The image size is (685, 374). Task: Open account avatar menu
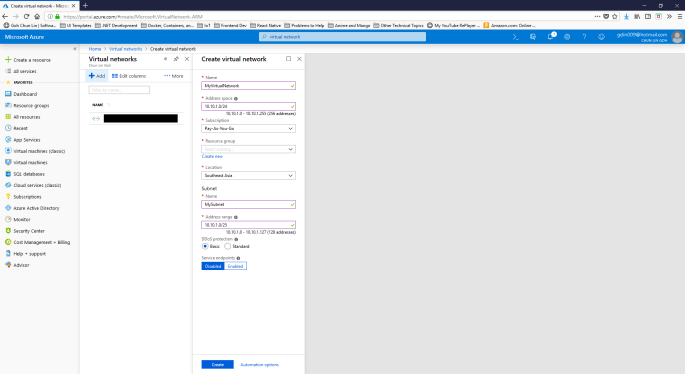[x=677, y=37]
